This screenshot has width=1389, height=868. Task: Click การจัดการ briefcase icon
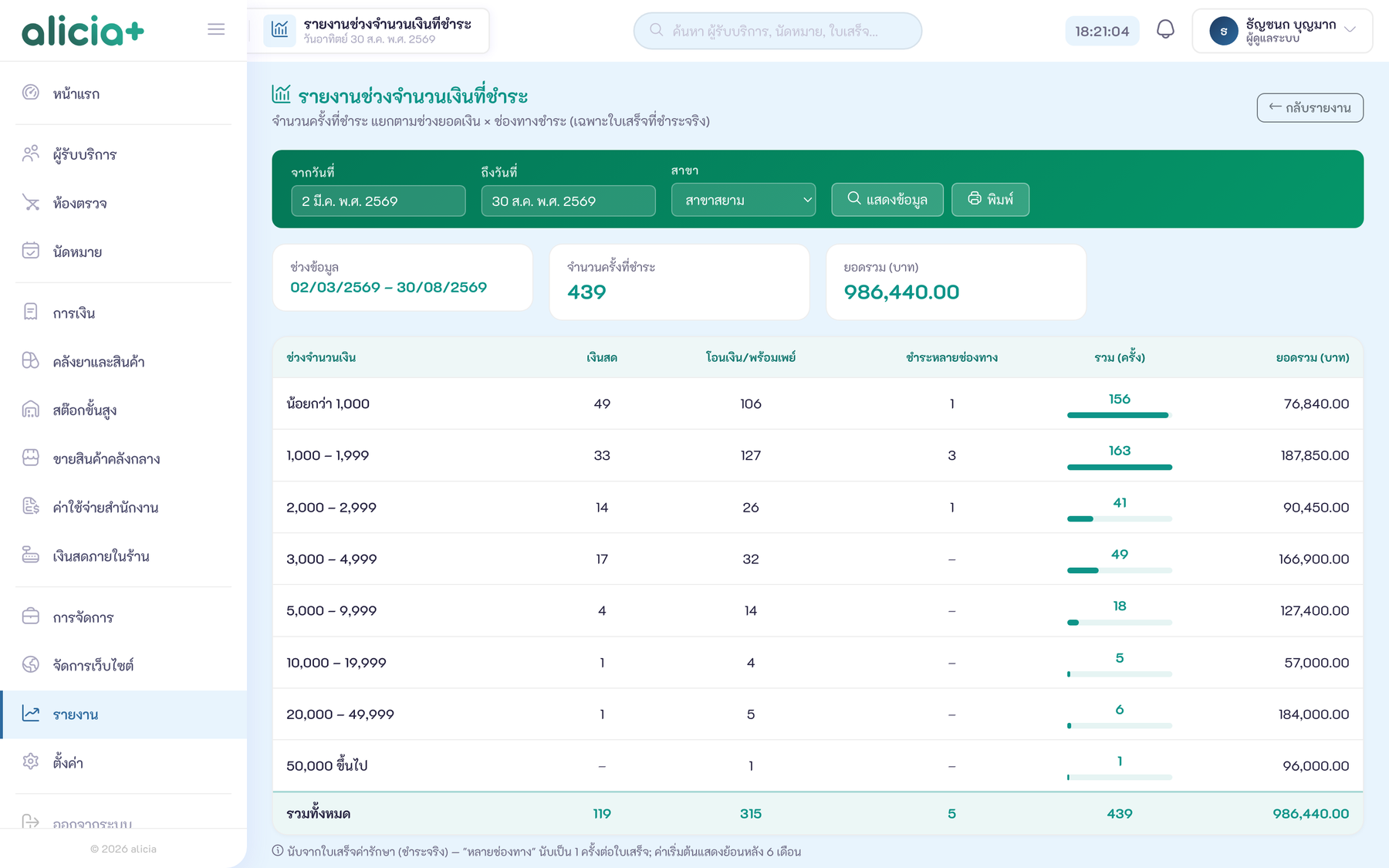[31, 616]
